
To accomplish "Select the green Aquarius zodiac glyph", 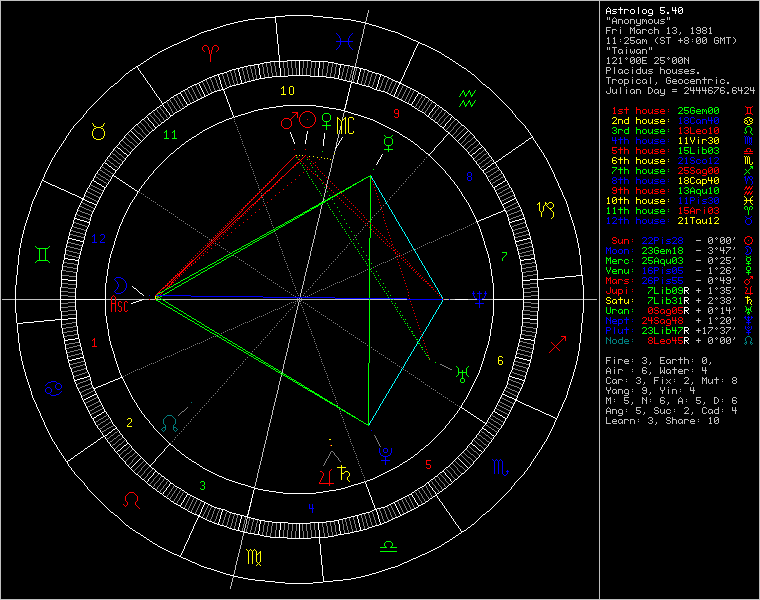I will 467,98.
